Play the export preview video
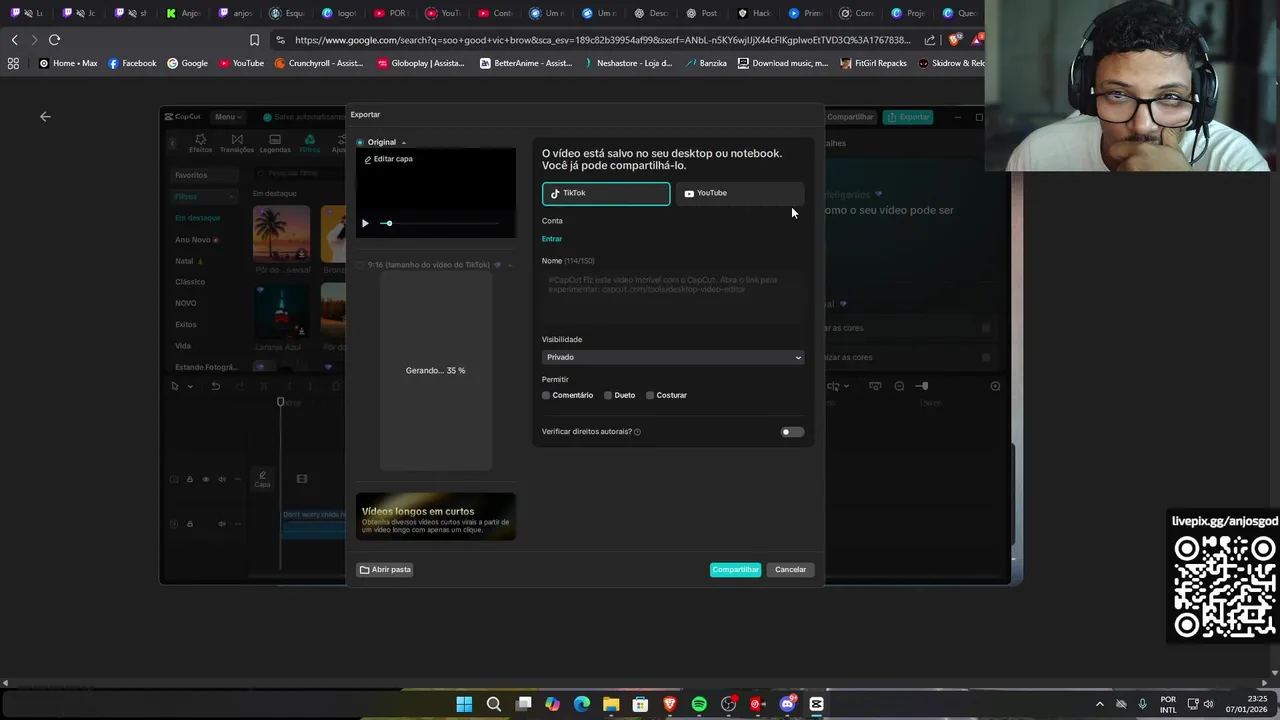The image size is (1280, 720). coord(365,223)
